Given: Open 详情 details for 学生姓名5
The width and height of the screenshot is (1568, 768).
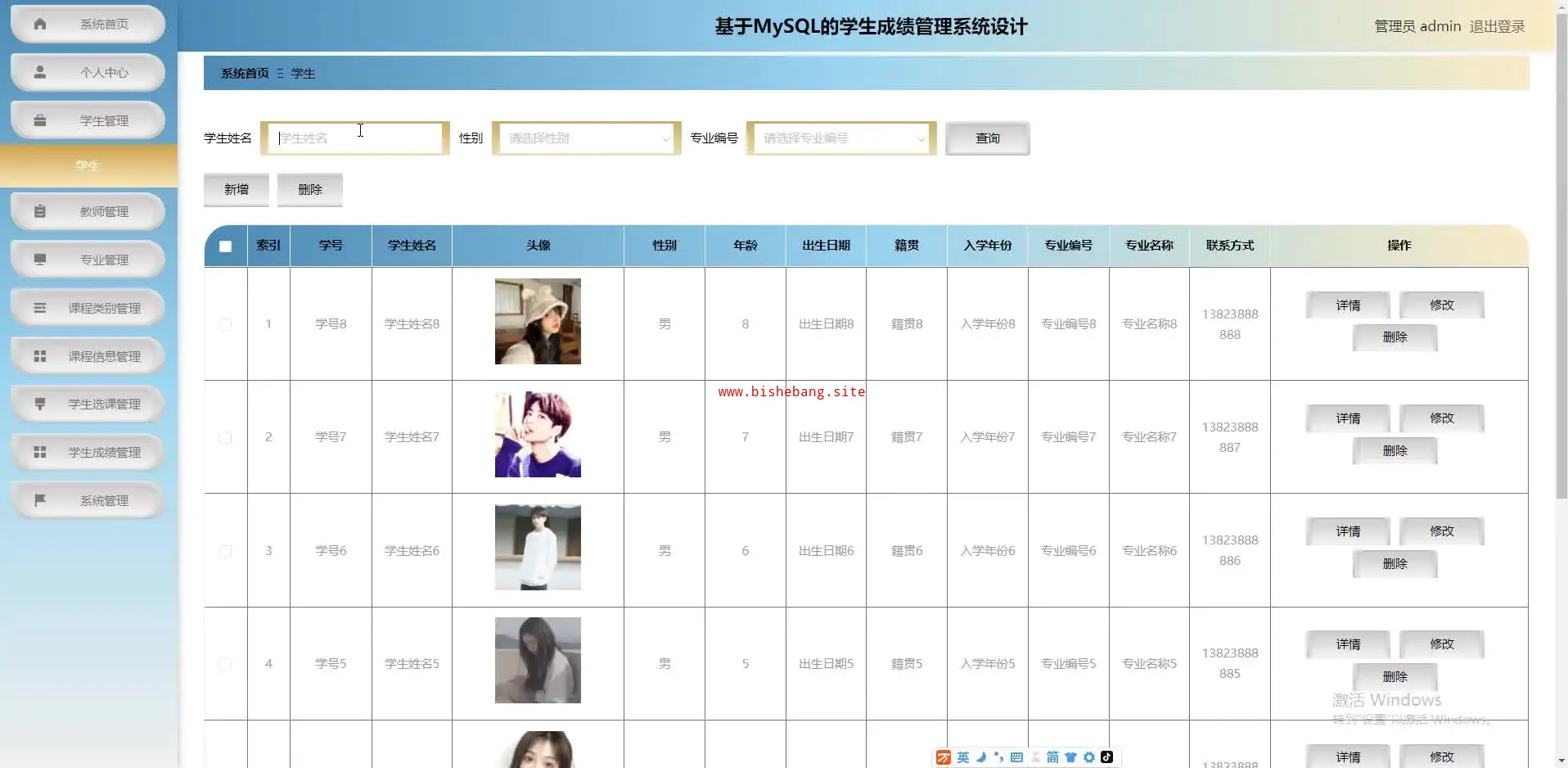Looking at the screenshot, I should click(1348, 644).
